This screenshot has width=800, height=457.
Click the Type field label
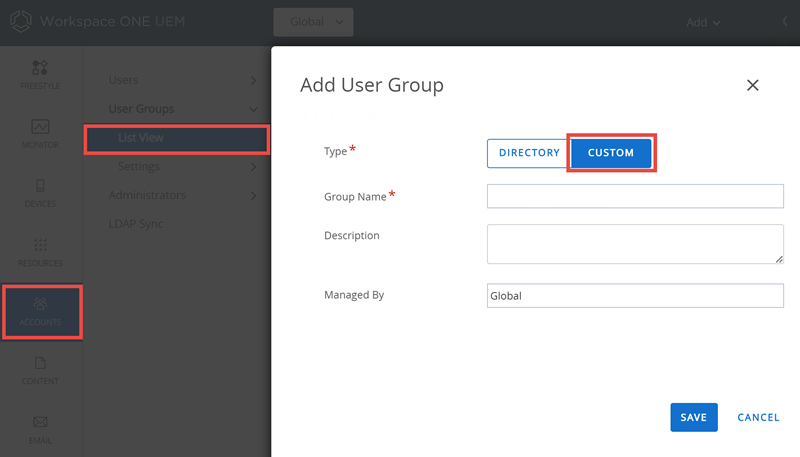click(x=335, y=151)
